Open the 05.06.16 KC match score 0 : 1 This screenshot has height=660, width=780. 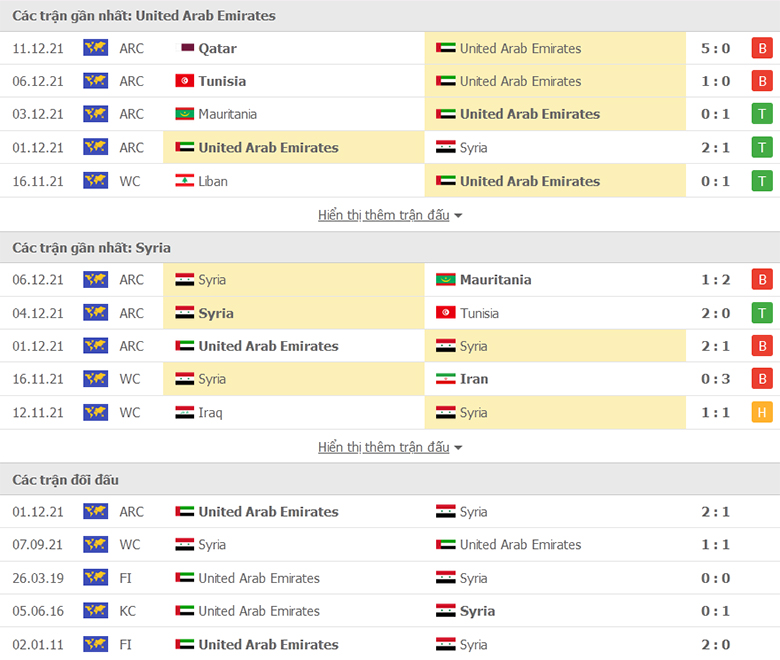715,611
